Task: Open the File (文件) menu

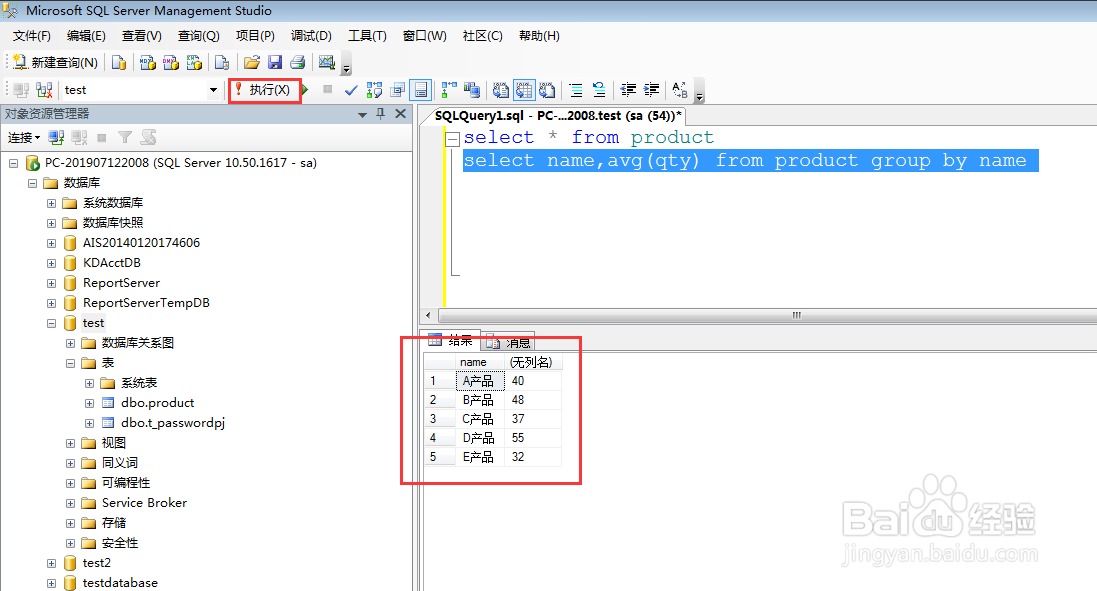Action: coord(31,36)
